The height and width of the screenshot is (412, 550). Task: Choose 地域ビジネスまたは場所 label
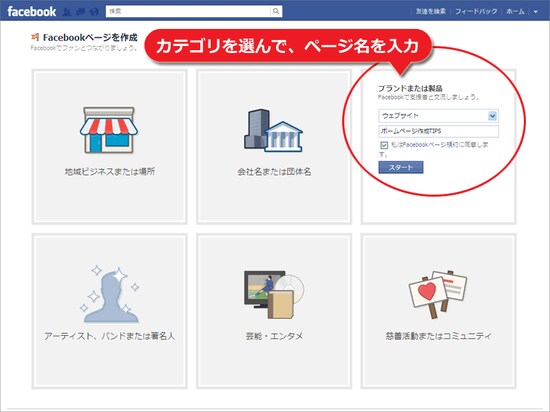point(110,171)
